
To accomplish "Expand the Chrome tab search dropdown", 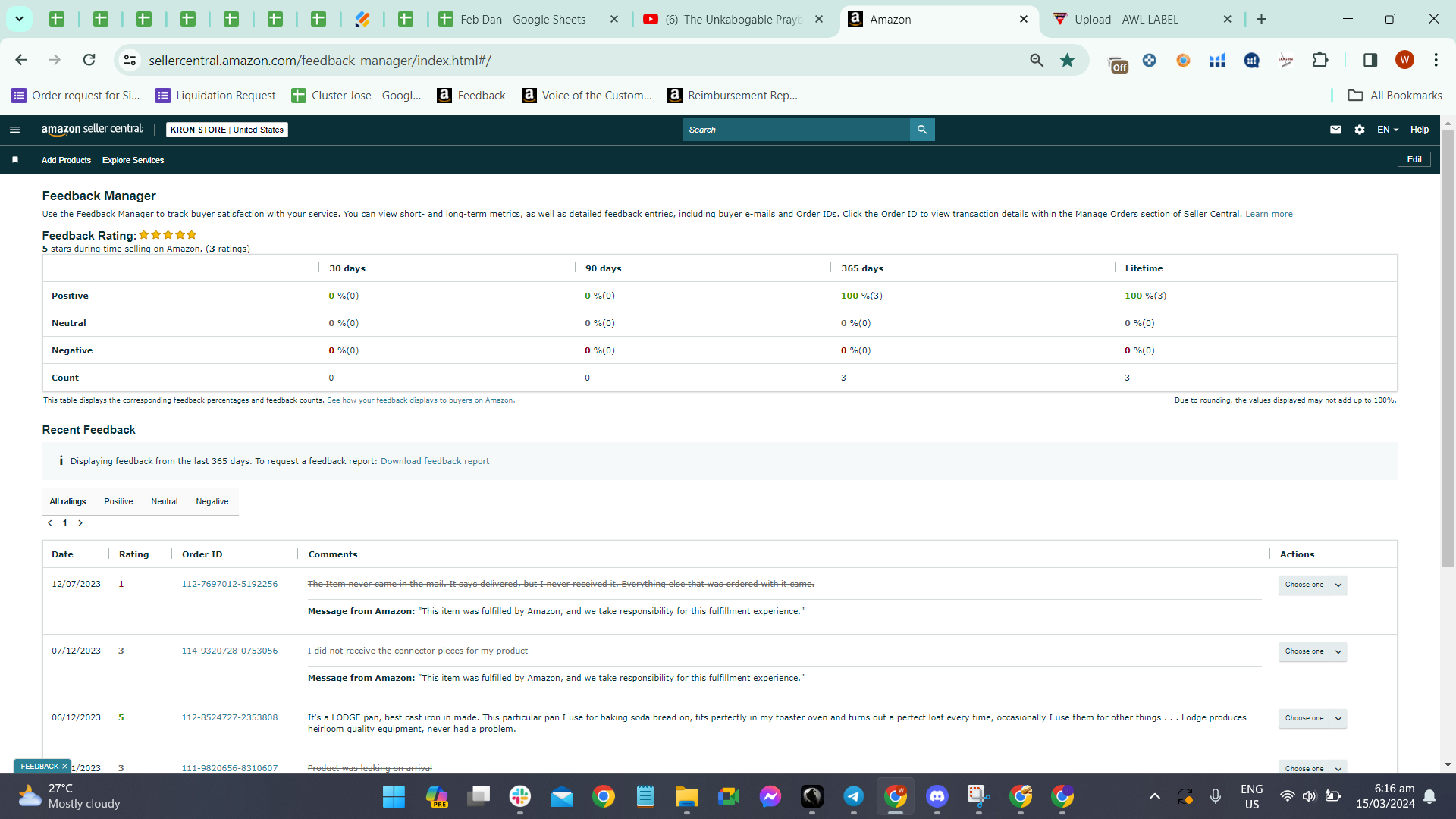I will (x=19, y=19).
